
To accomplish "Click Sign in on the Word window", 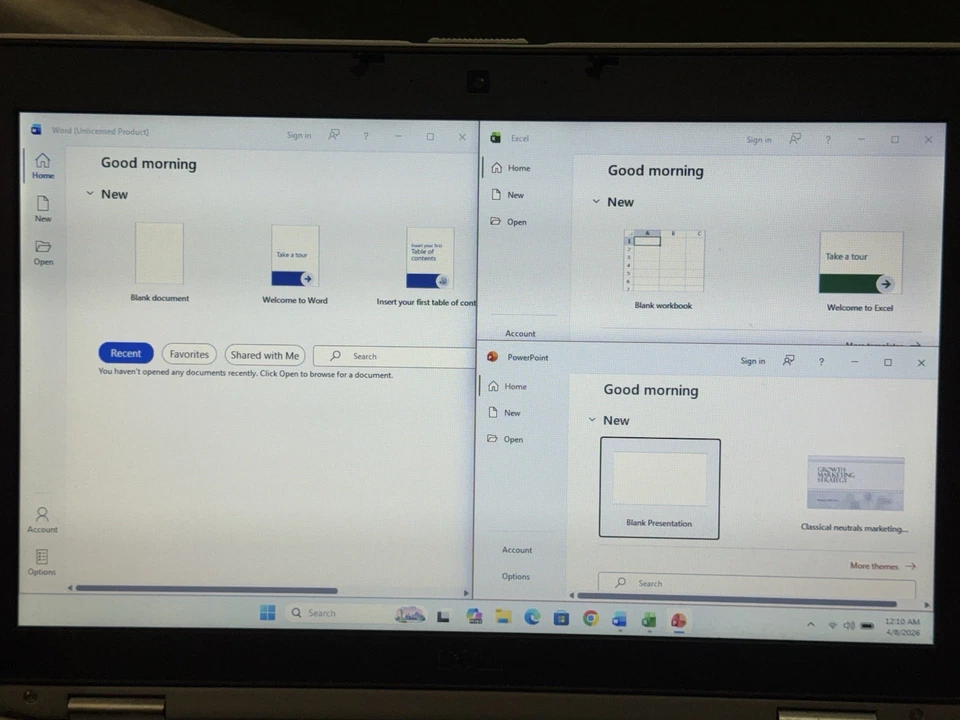I will click(299, 135).
